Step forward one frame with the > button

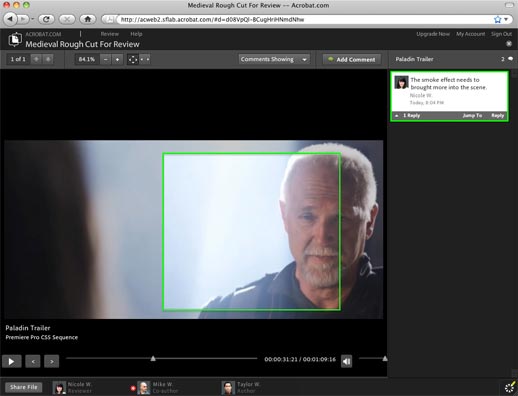[51, 361]
